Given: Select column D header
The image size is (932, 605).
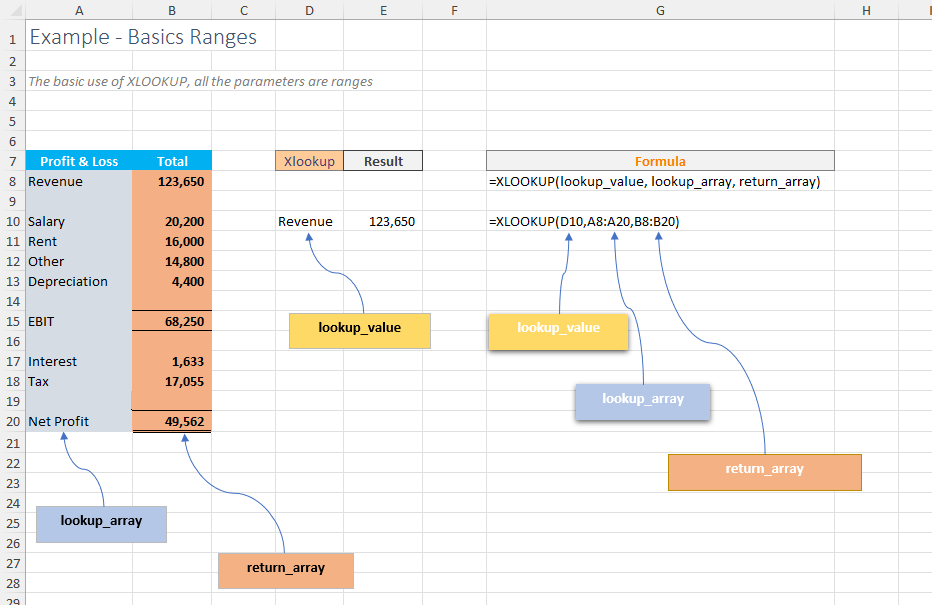Looking at the screenshot, I should 309,10.
